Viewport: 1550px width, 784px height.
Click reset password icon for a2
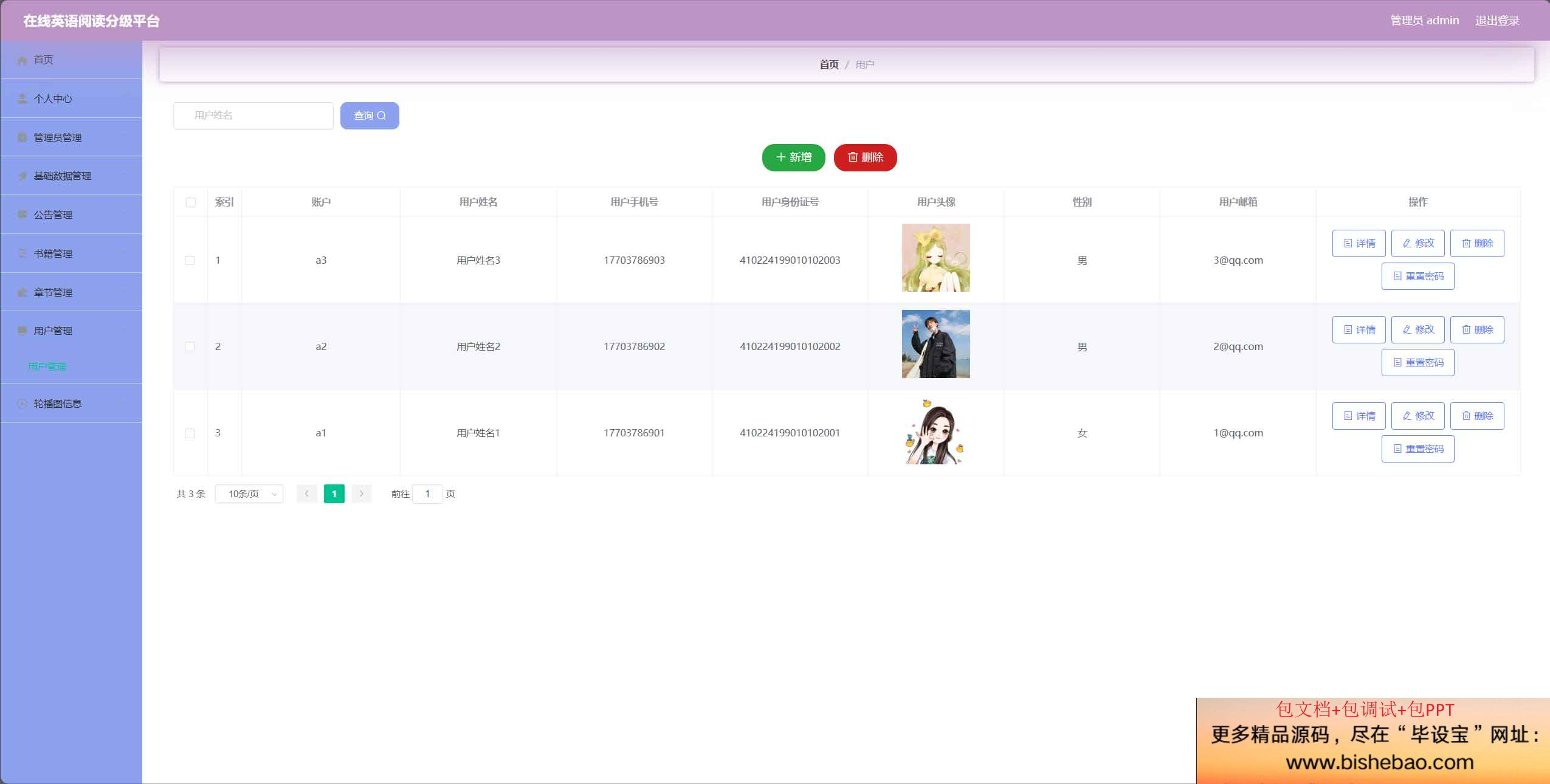pos(1397,362)
